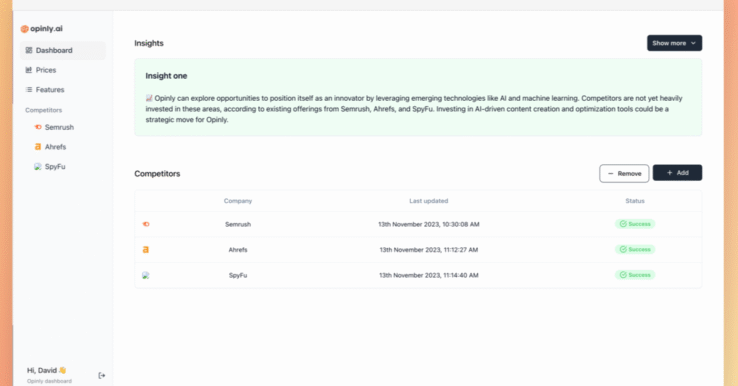Click the Success badge in Ahrefs row
This screenshot has height=386, width=738.
[635, 249]
